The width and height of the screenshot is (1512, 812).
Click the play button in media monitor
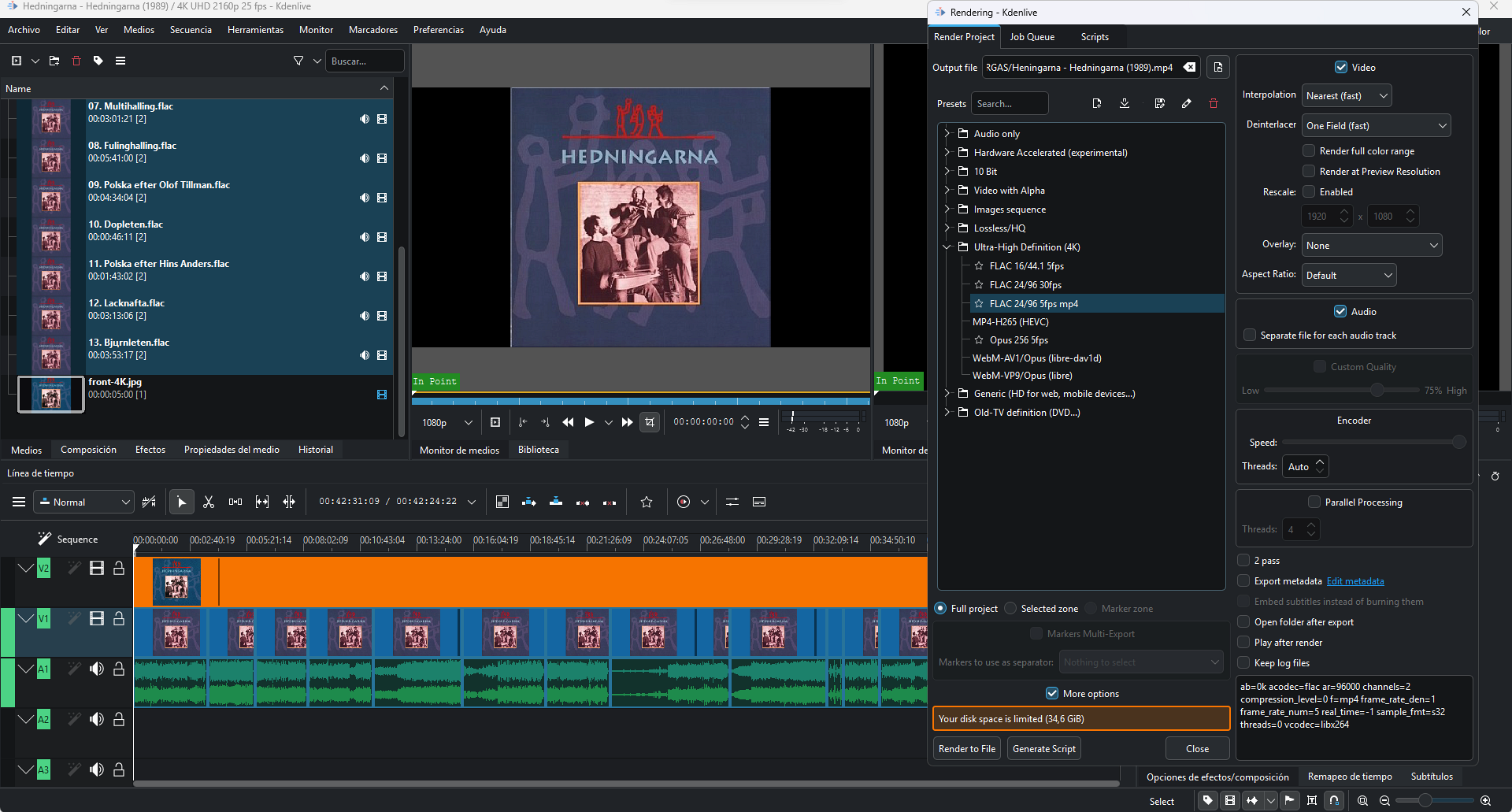[589, 422]
